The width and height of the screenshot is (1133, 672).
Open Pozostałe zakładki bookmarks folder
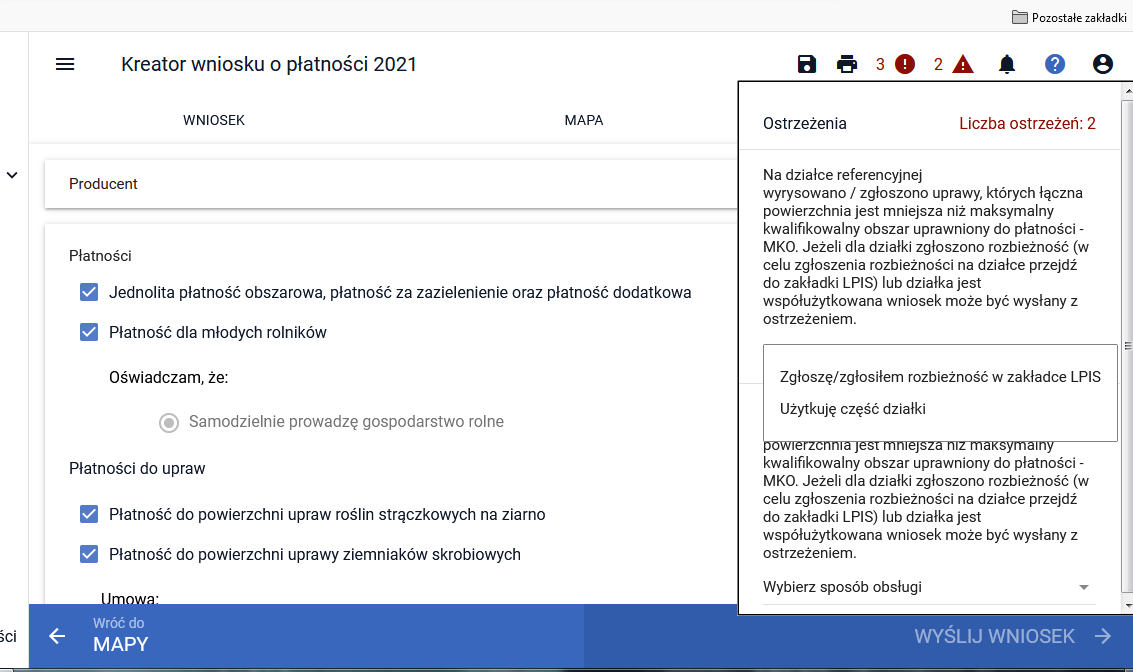(x=1065, y=16)
